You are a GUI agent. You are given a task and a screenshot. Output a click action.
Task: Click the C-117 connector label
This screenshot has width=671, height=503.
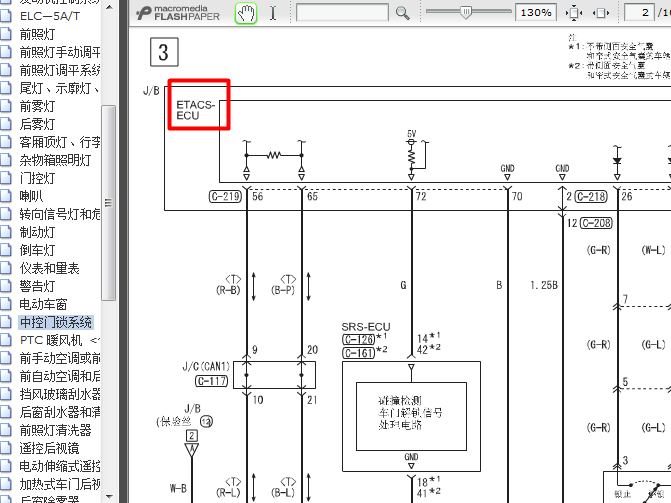click(x=211, y=381)
